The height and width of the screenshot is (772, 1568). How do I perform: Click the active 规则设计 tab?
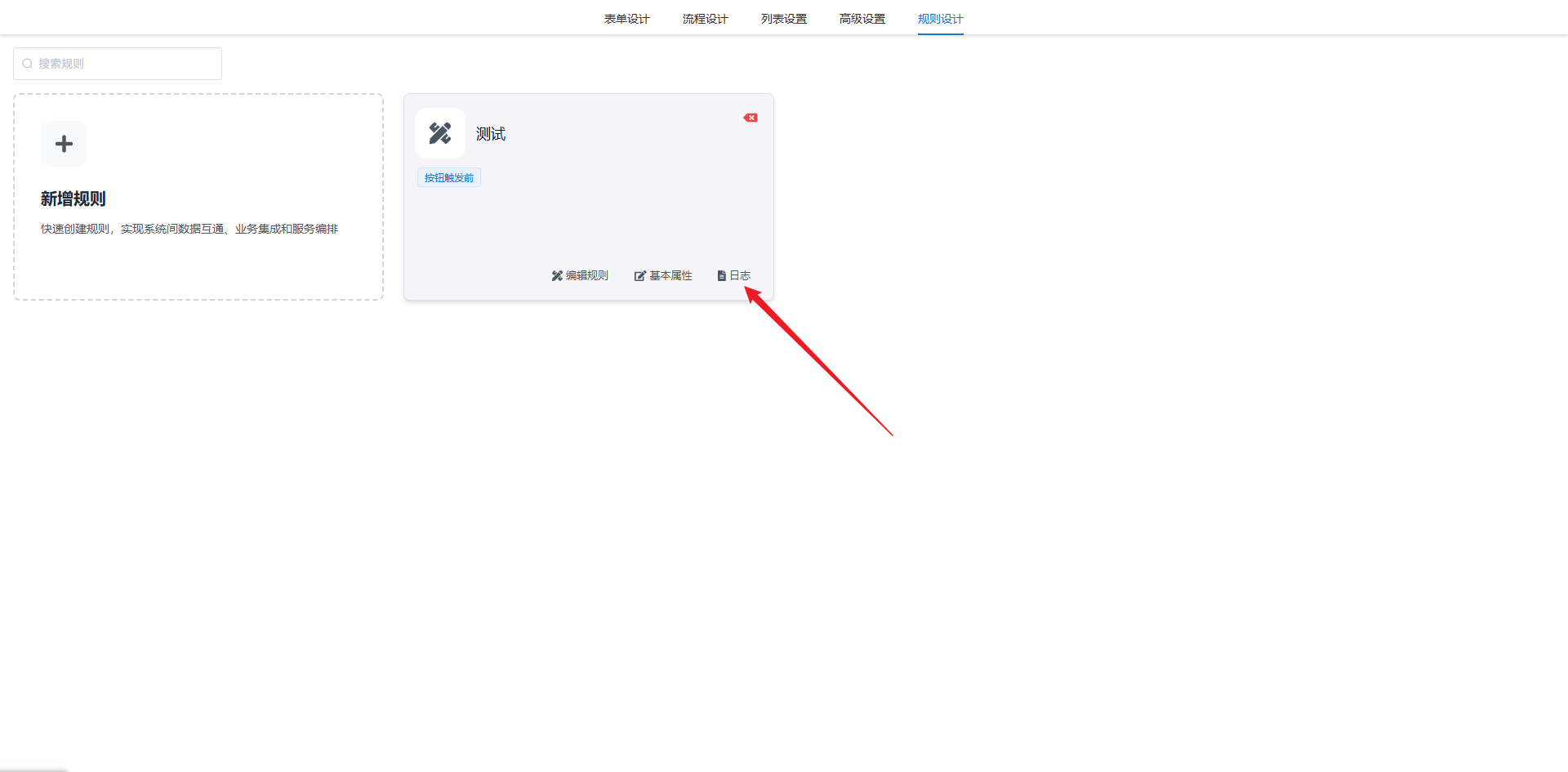click(x=940, y=19)
